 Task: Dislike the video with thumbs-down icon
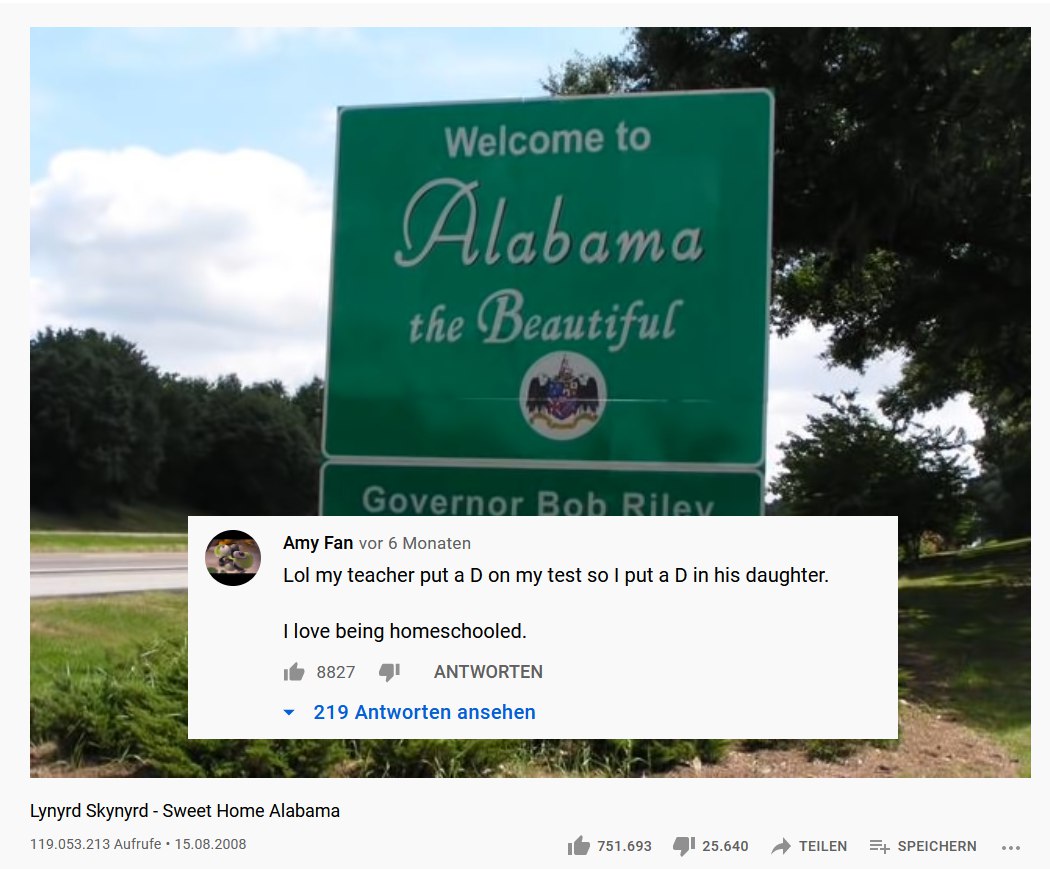684,846
